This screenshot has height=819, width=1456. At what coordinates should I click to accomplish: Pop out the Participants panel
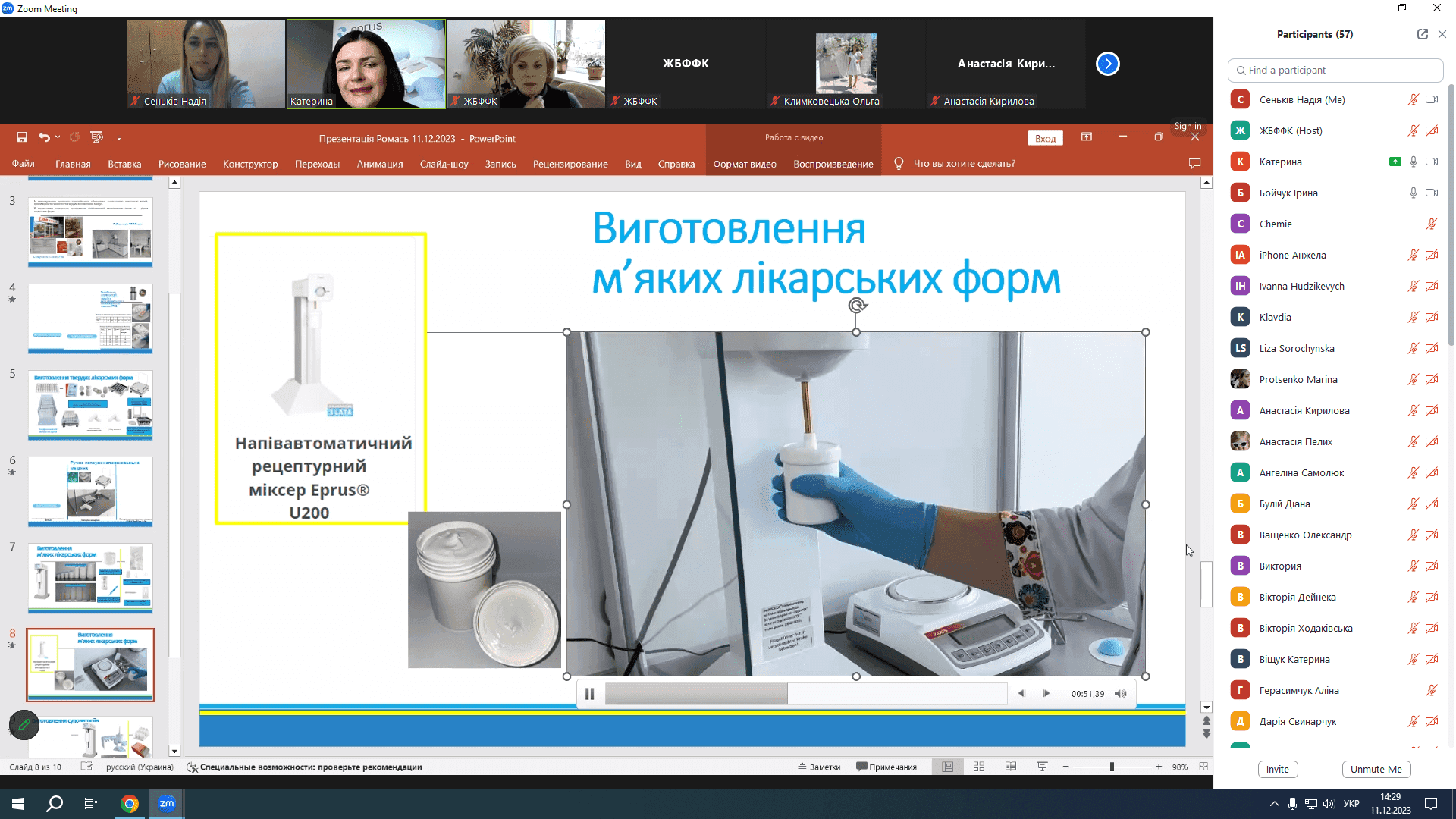click(x=1423, y=34)
